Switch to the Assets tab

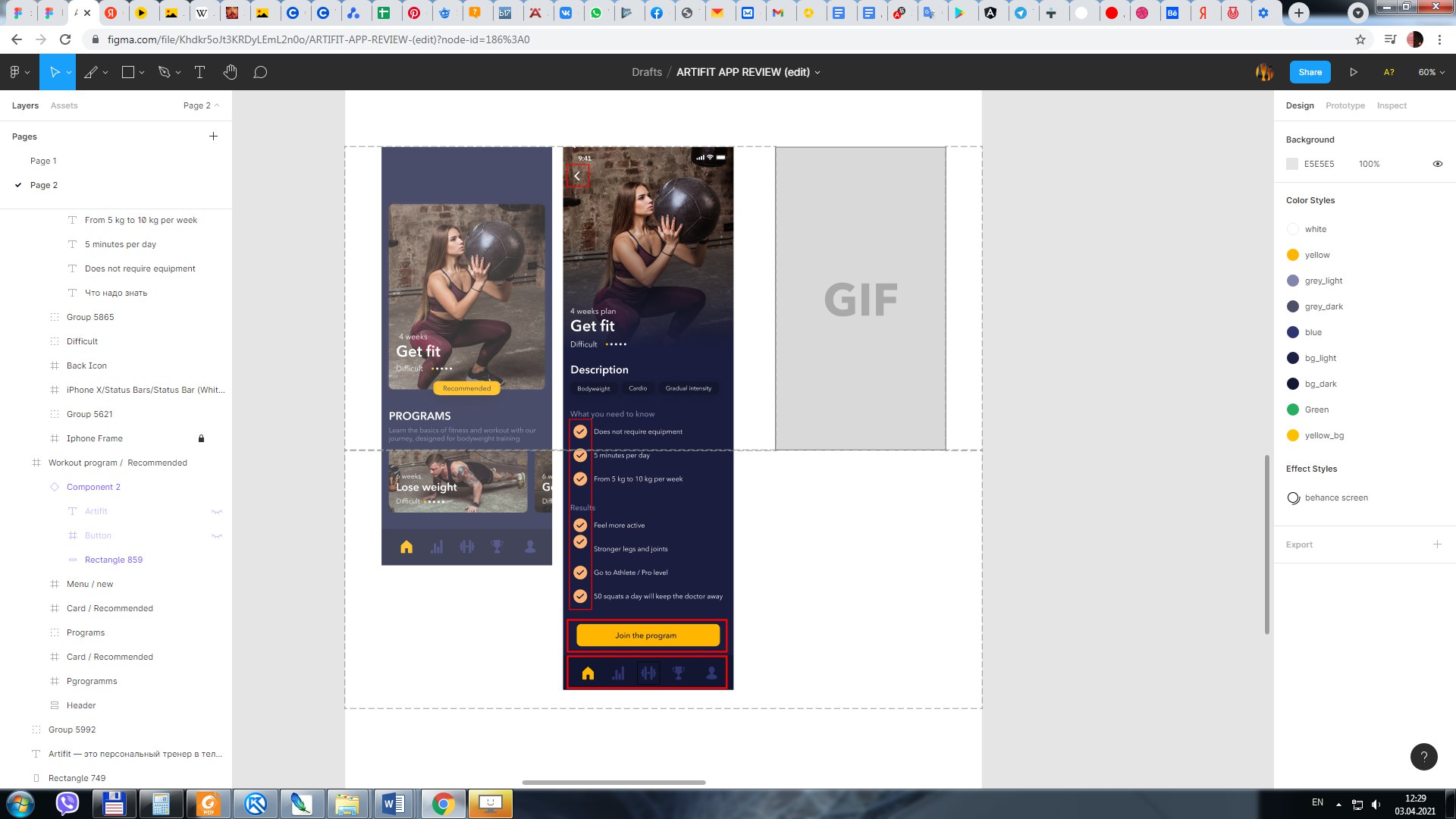pos(64,105)
